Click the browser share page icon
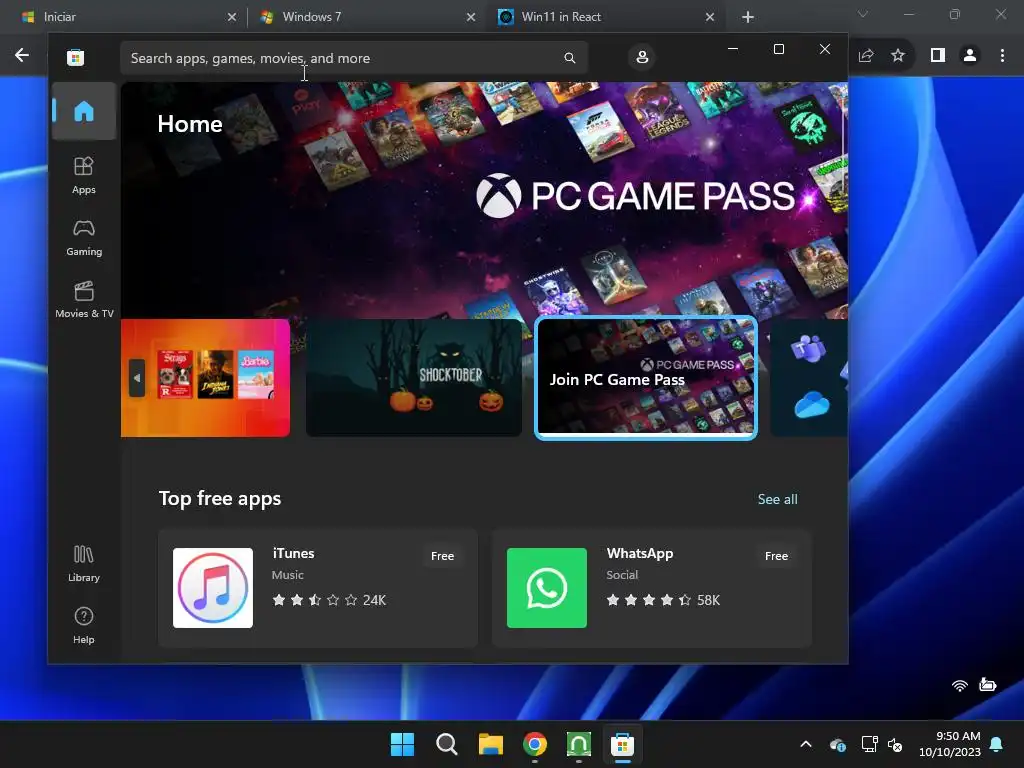Viewport: 1024px width, 768px height. pos(866,56)
